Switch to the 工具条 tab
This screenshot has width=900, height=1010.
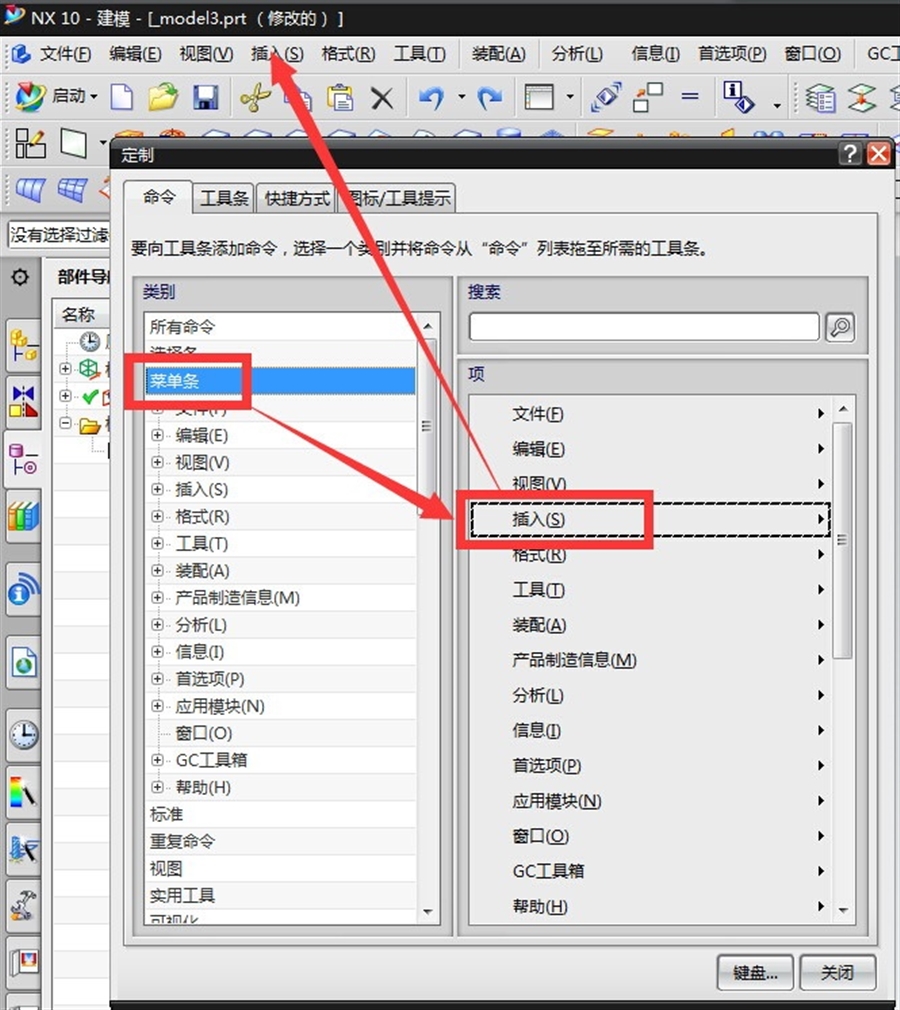(224, 198)
